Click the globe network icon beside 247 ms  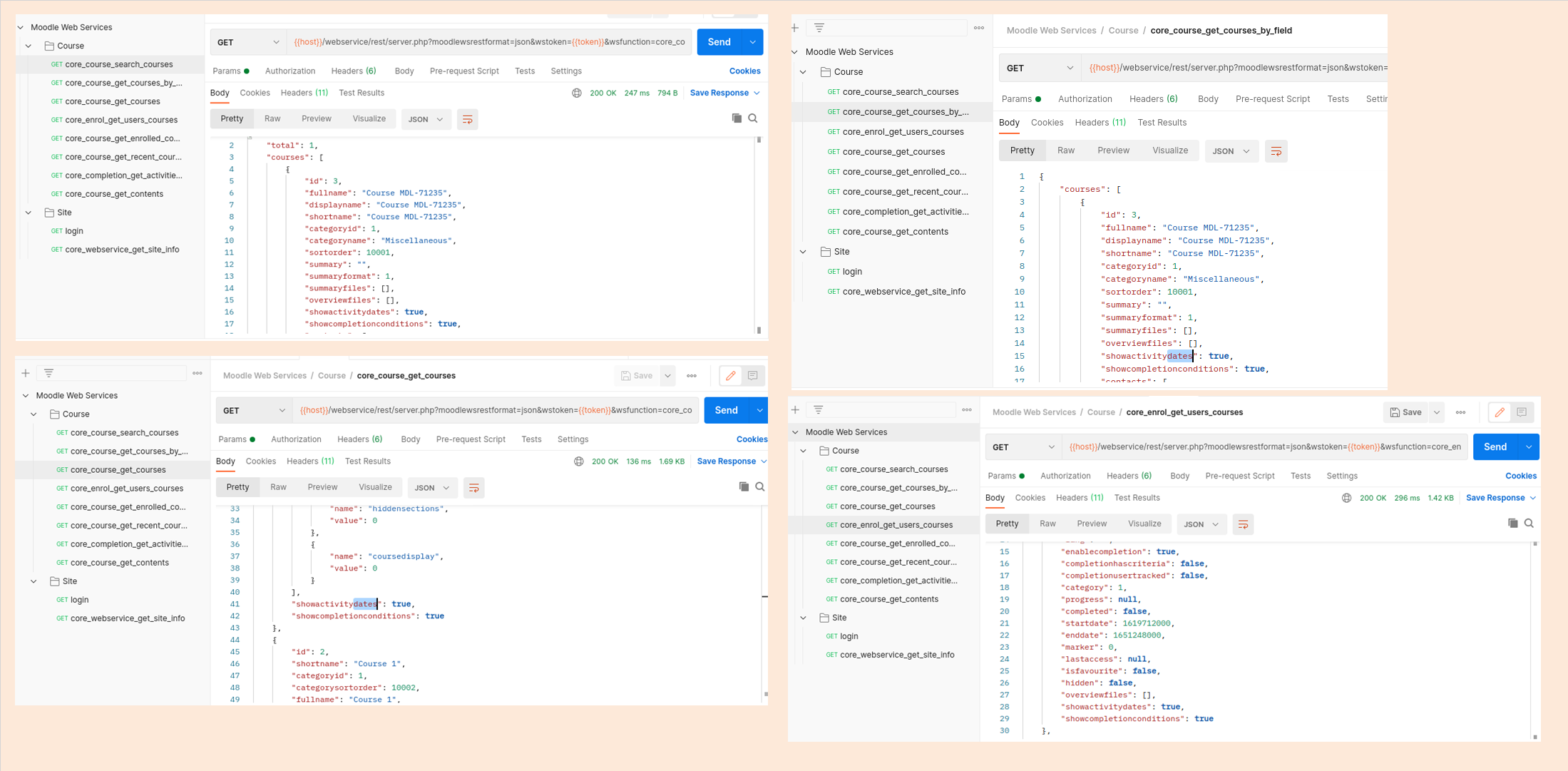(577, 93)
